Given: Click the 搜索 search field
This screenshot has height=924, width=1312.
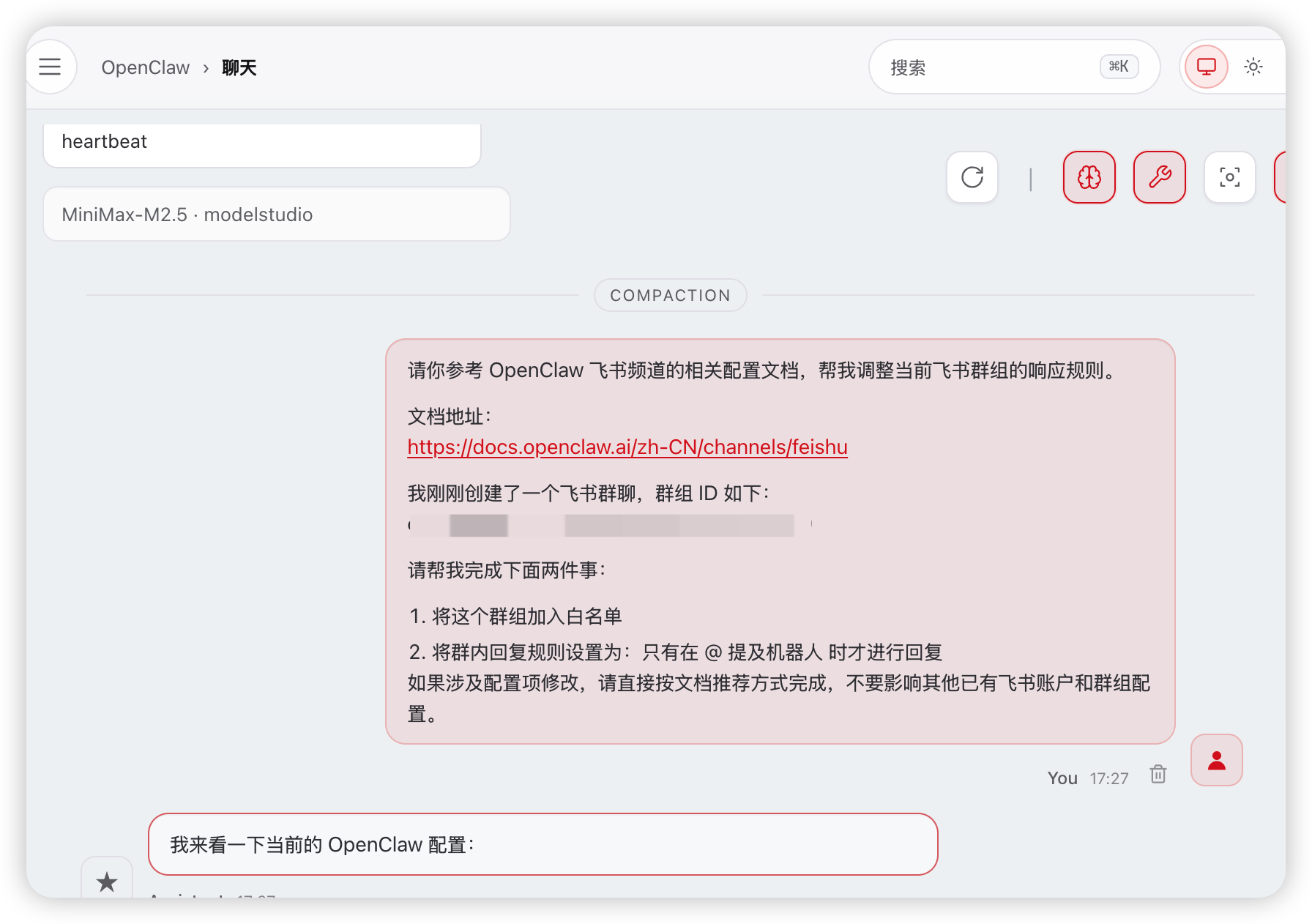Looking at the screenshot, I should [x=981, y=67].
